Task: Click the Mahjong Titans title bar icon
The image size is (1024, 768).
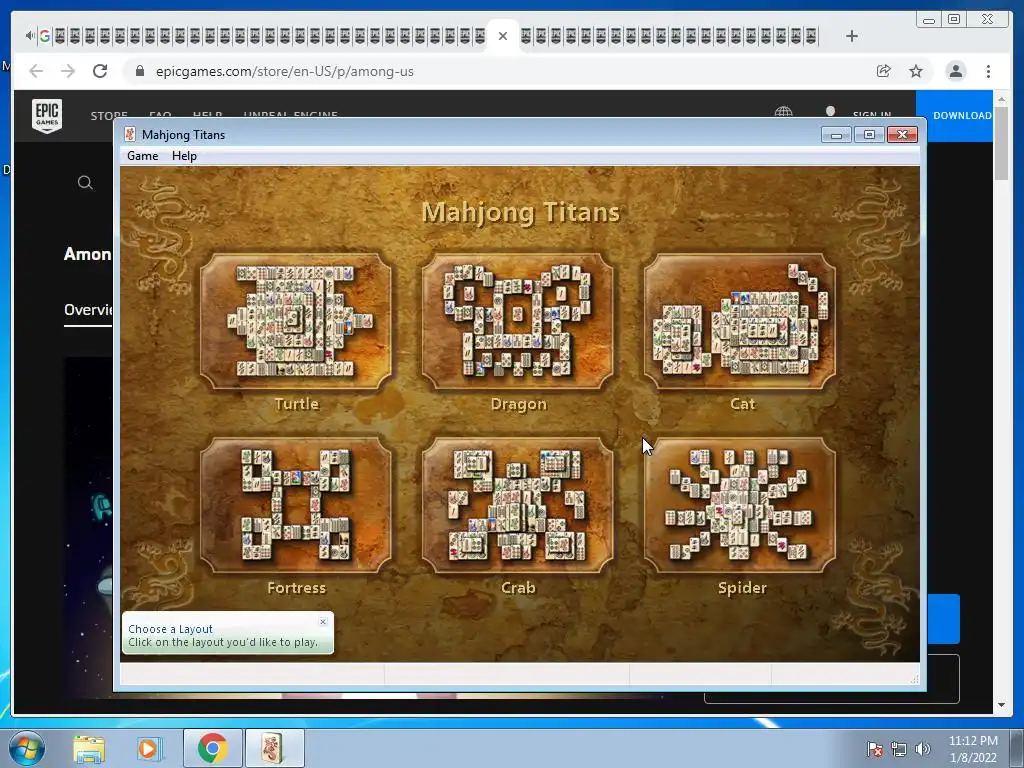Action: point(130,135)
